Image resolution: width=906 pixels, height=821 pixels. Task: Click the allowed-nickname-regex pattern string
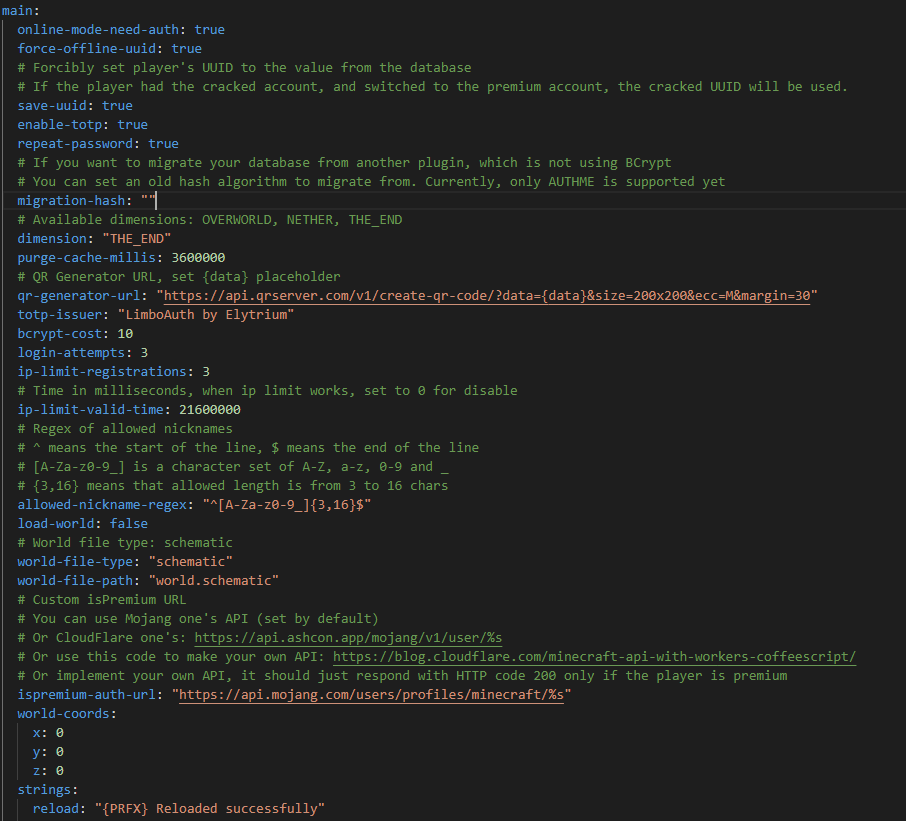pos(292,504)
